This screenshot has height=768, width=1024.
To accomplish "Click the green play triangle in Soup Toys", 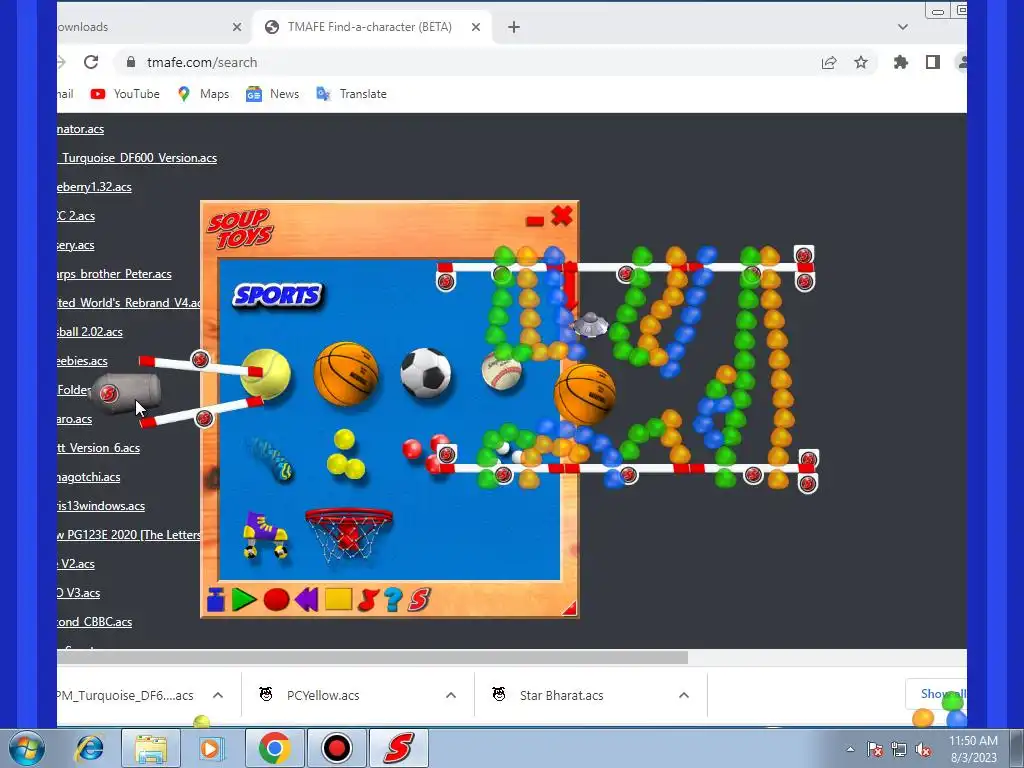I will [x=244, y=600].
